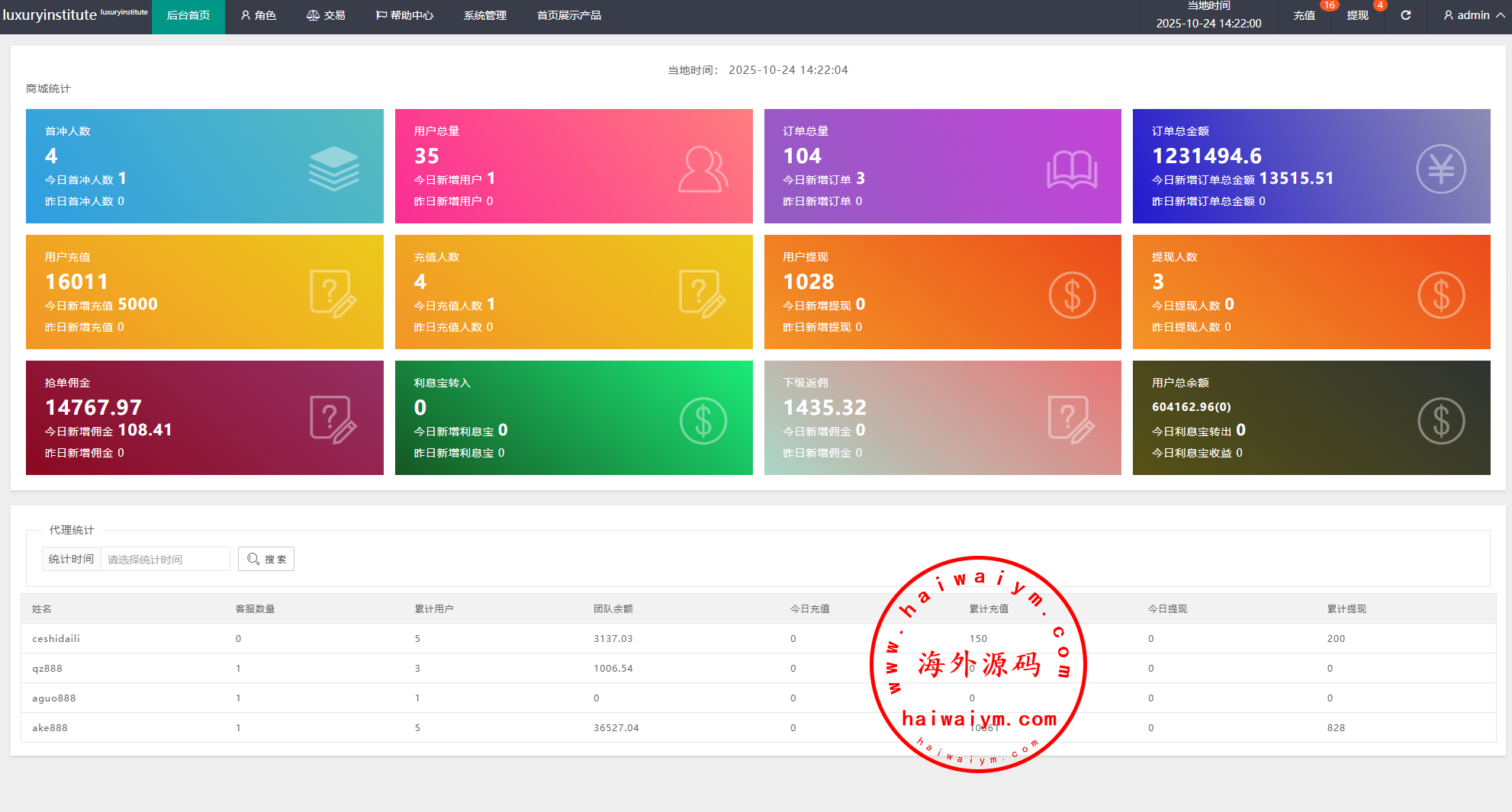Open the 交易 menu

pos(326,15)
